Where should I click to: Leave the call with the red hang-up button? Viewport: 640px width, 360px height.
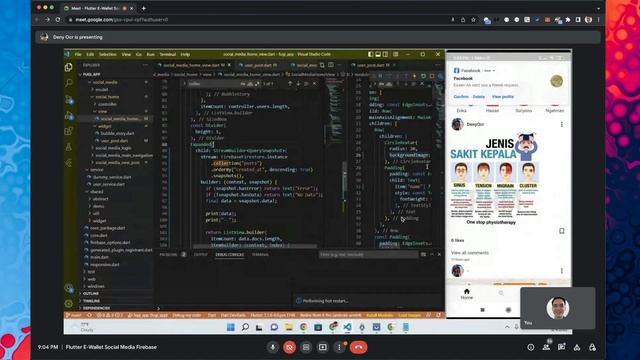click(358, 347)
